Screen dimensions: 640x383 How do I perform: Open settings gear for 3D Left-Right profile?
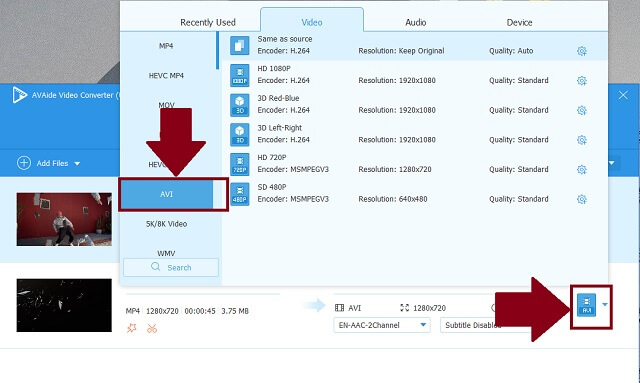[x=582, y=140]
